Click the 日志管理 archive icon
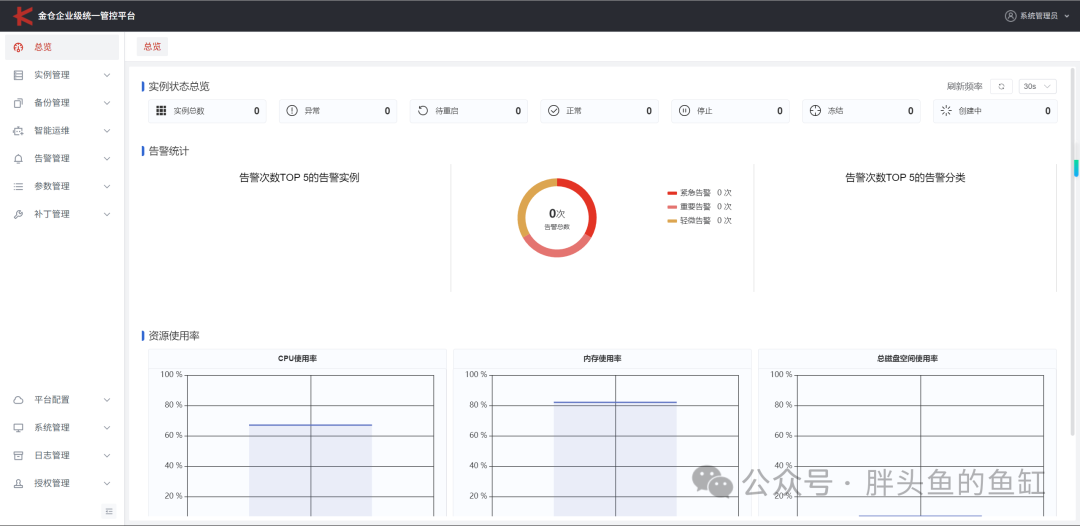1080x526 pixels. pyautogui.click(x=19, y=455)
